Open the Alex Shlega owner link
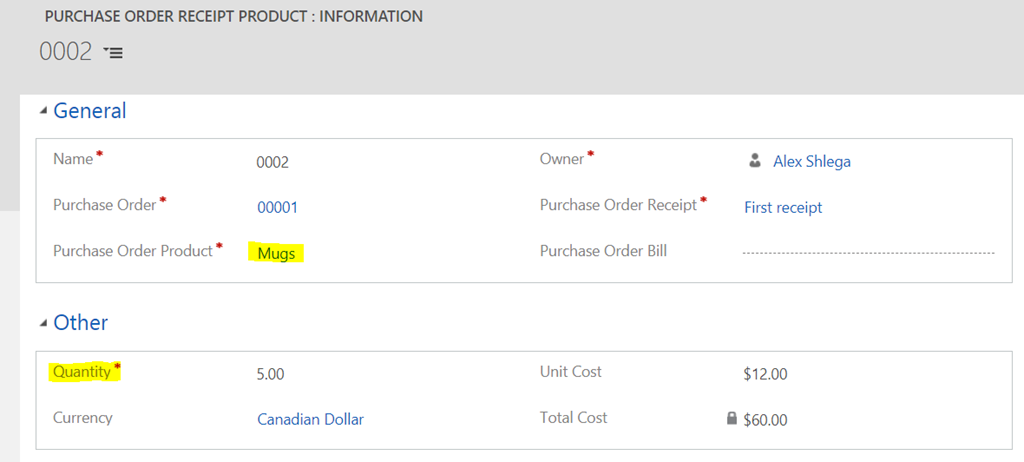The image size is (1024, 462). click(x=812, y=161)
